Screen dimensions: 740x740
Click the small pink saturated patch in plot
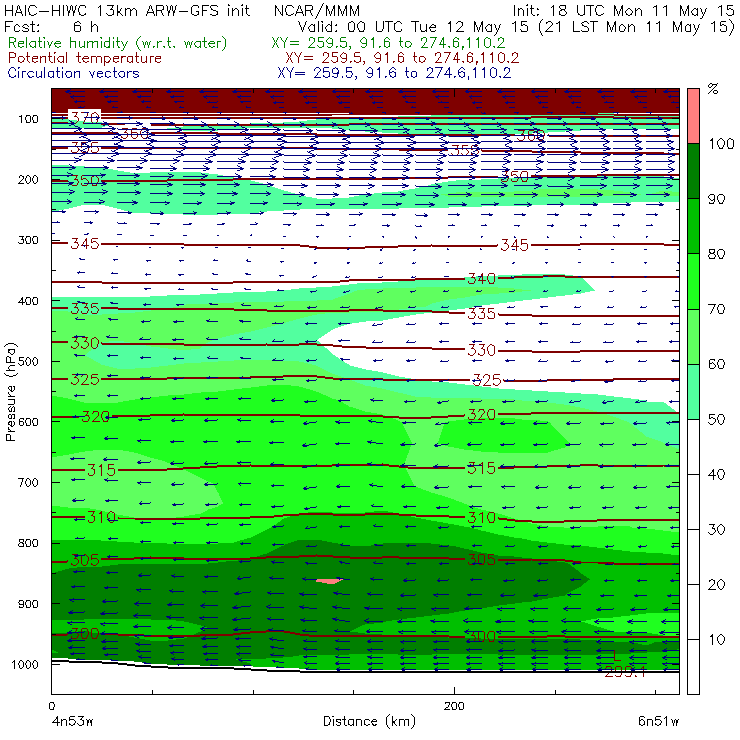point(329,580)
